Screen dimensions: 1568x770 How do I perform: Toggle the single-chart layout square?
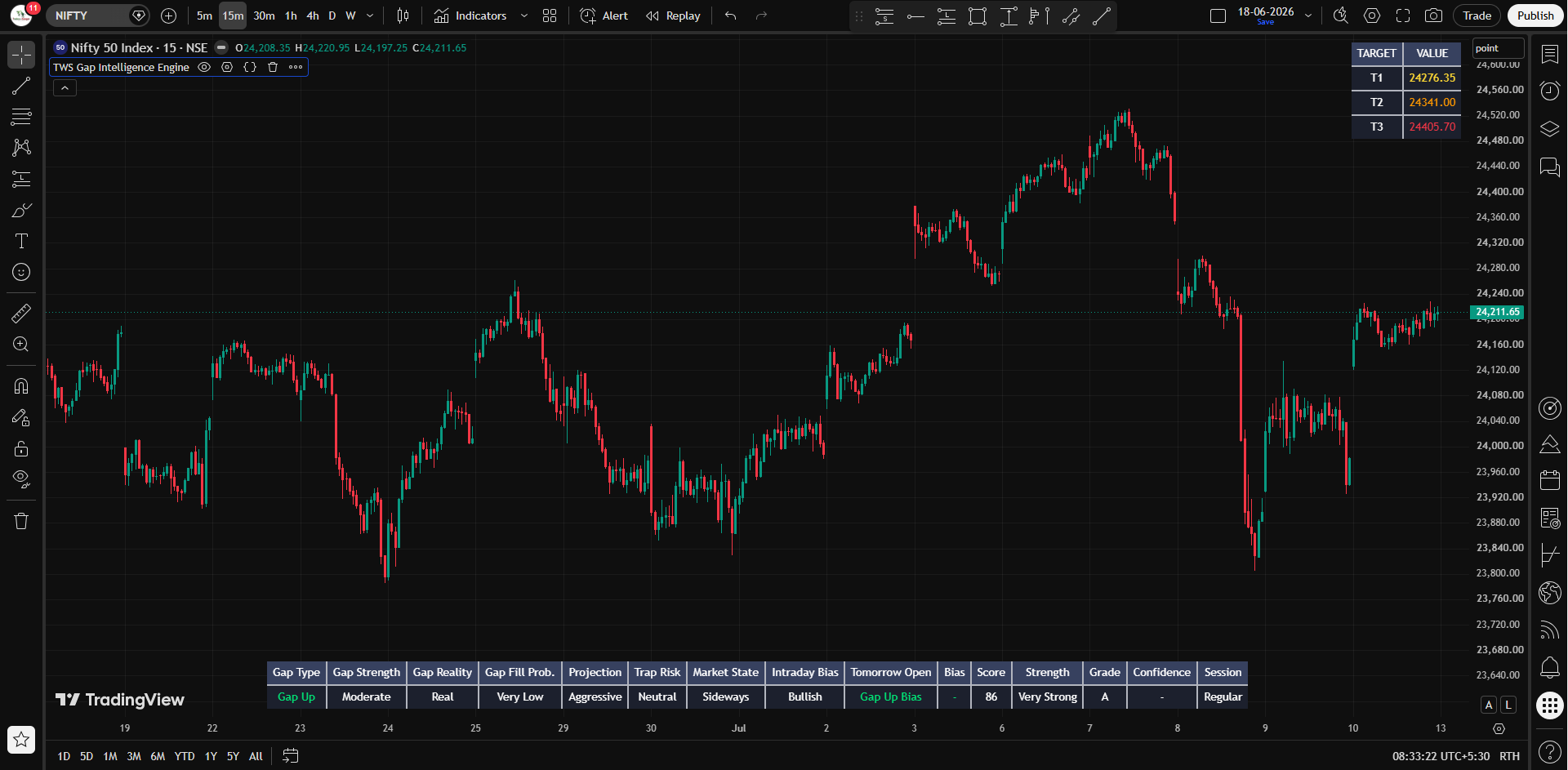tap(1218, 16)
